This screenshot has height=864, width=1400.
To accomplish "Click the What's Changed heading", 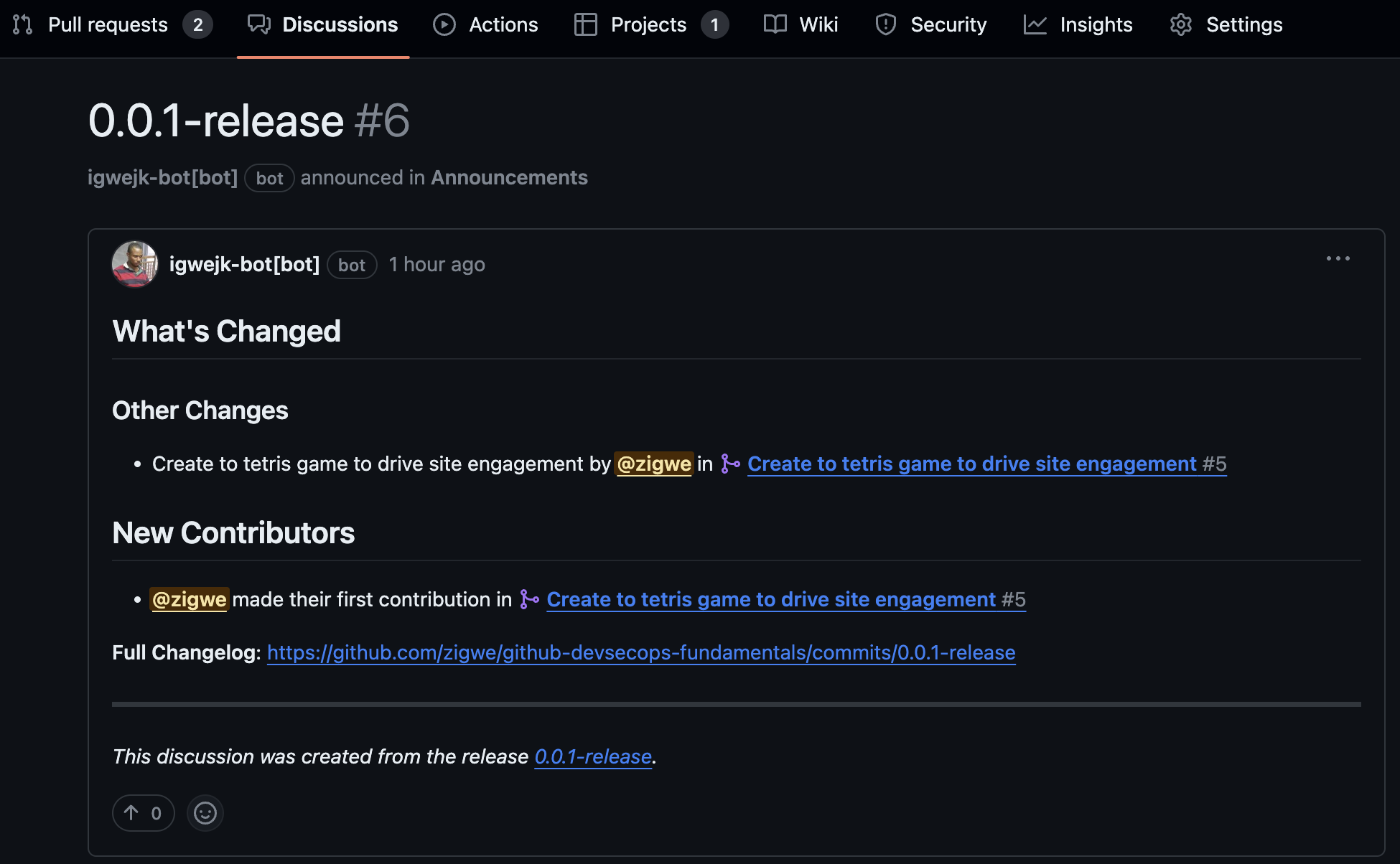I will (227, 331).
